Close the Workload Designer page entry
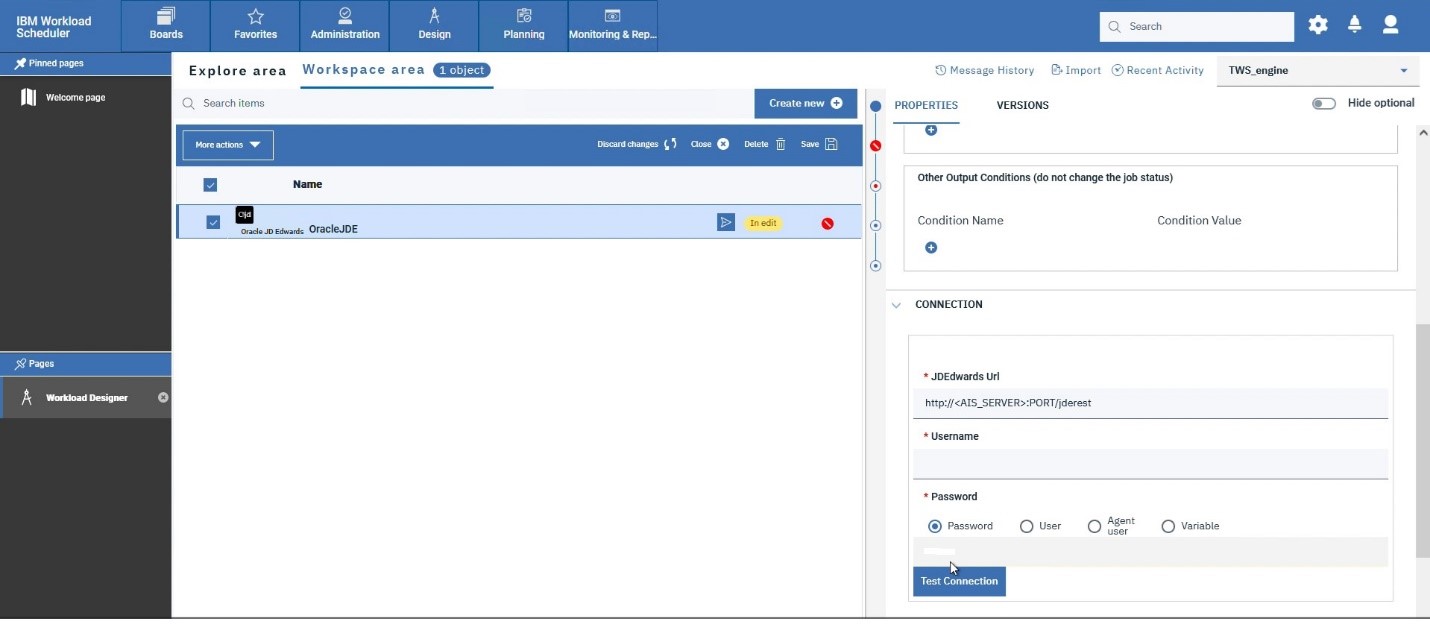1430x627 pixels. (x=163, y=398)
